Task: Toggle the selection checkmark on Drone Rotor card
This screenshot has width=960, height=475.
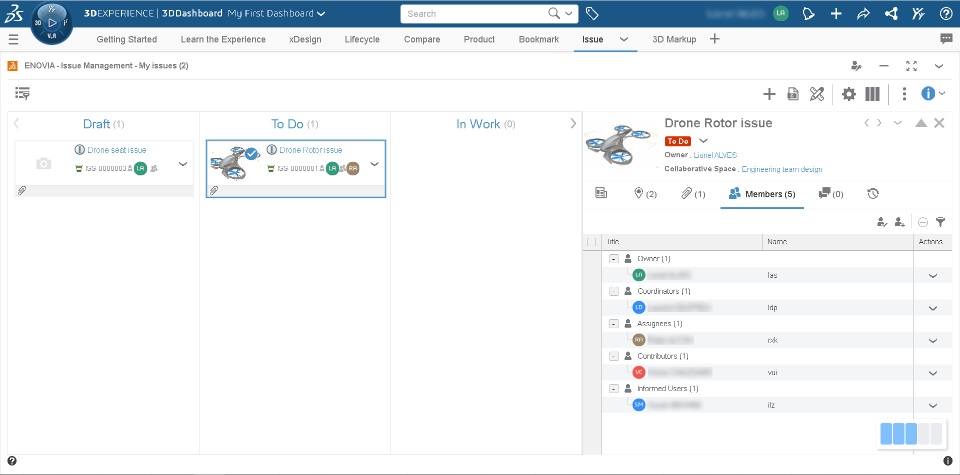Action: click(x=252, y=154)
